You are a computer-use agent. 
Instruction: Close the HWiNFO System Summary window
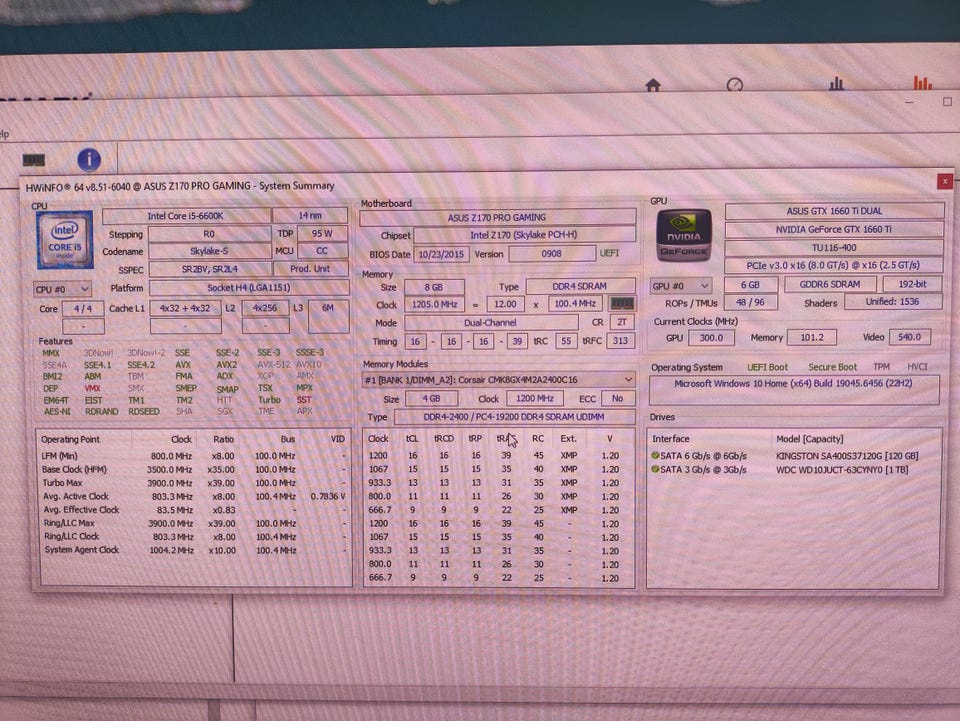[945, 181]
